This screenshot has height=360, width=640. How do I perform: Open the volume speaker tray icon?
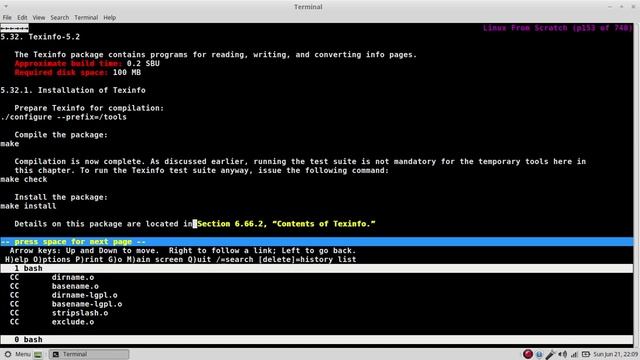click(562, 354)
